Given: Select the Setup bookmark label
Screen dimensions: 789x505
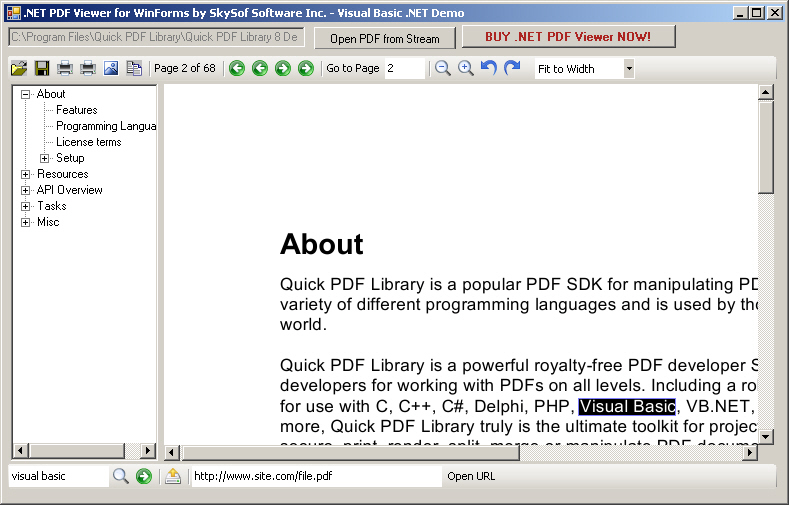Looking at the screenshot, I should (70, 158).
